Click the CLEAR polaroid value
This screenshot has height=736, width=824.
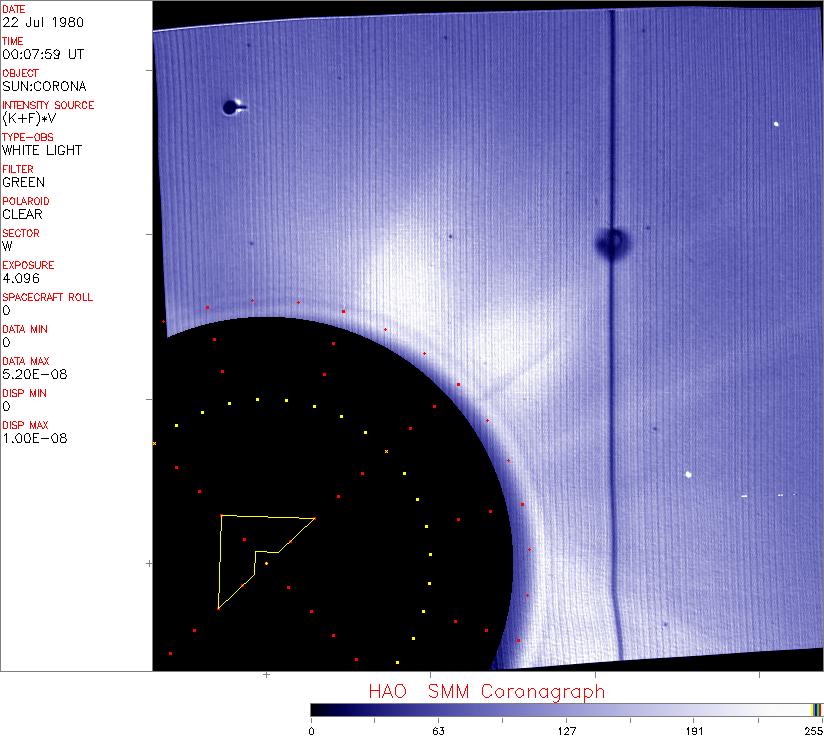tap(22, 214)
